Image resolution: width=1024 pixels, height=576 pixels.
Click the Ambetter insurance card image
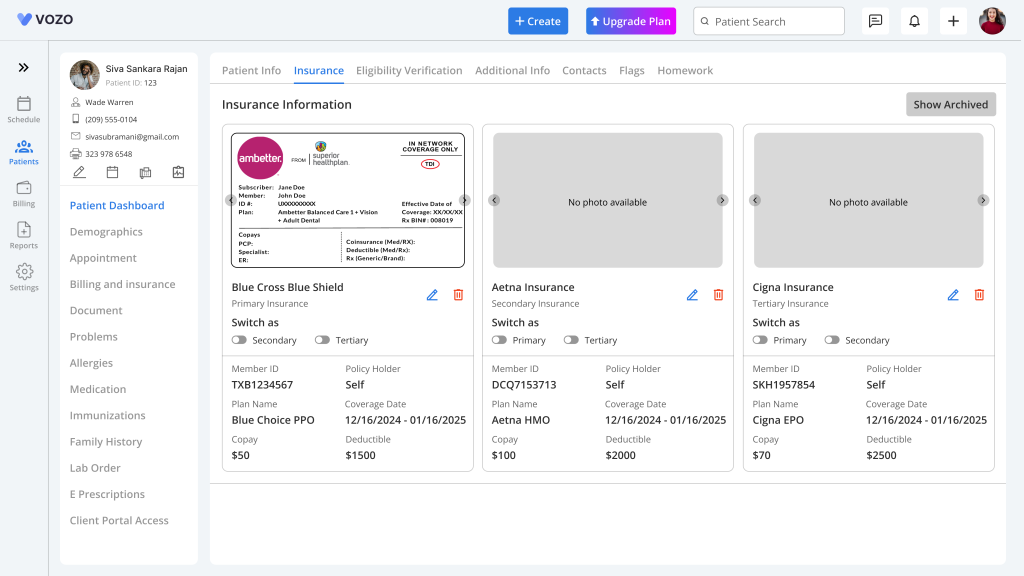click(347, 200)
